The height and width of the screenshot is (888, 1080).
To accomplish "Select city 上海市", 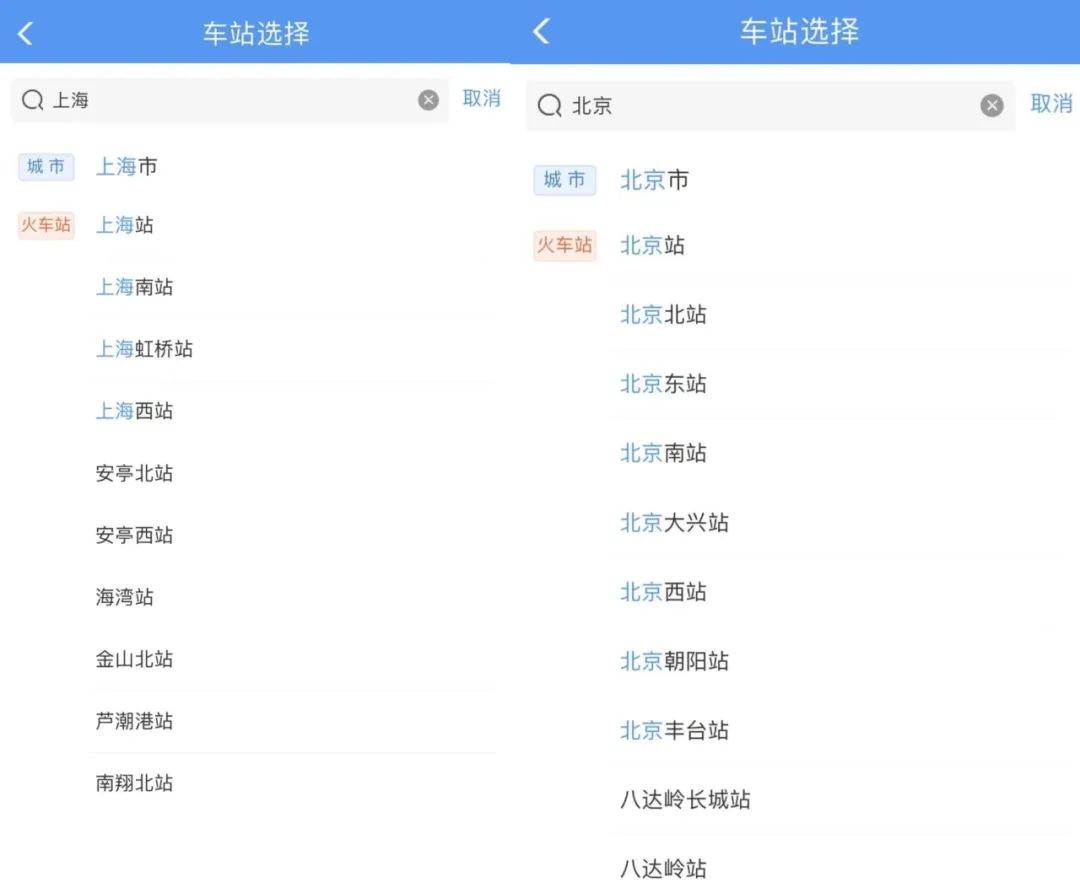I will point(127,166).
